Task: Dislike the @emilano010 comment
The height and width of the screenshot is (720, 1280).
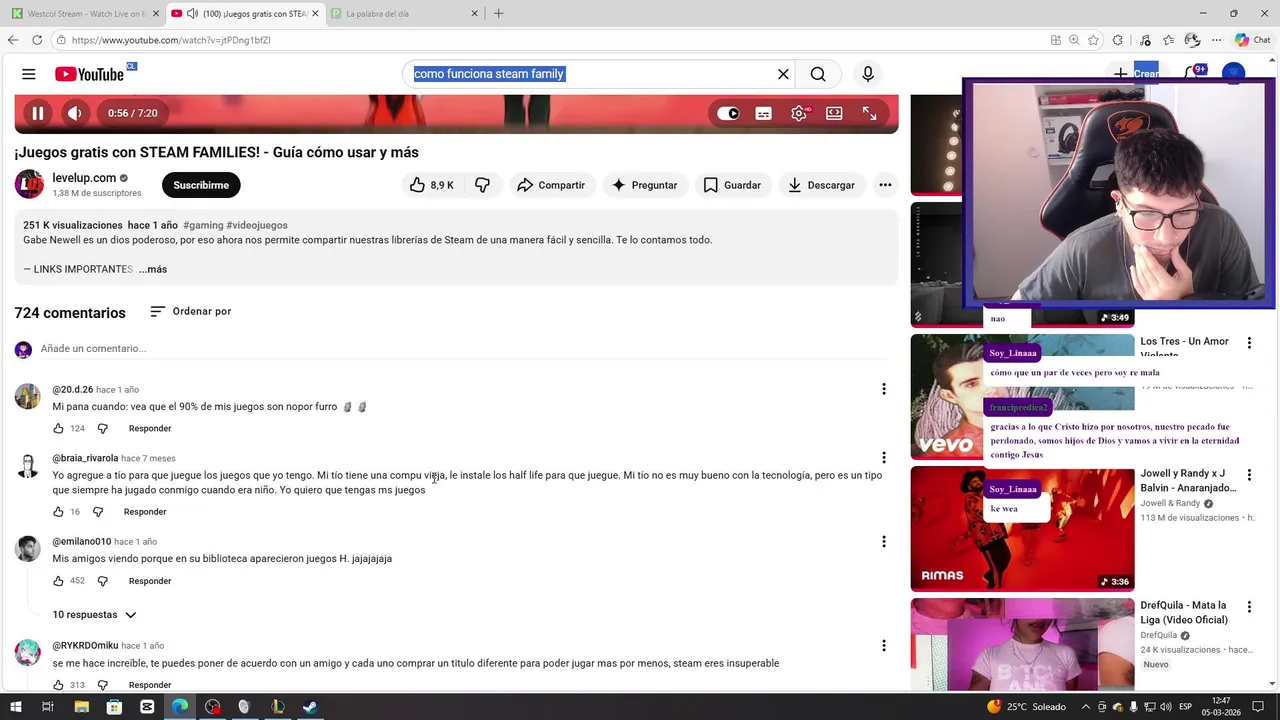Action: (102, 581)
